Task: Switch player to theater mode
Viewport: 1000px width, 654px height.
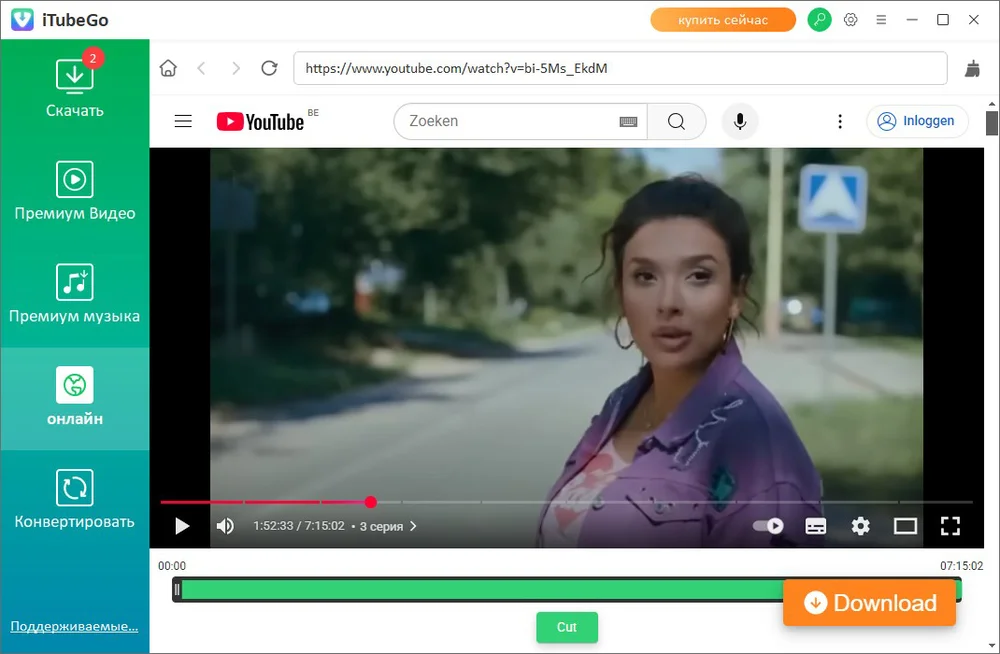Action: [x=905, y=526]
